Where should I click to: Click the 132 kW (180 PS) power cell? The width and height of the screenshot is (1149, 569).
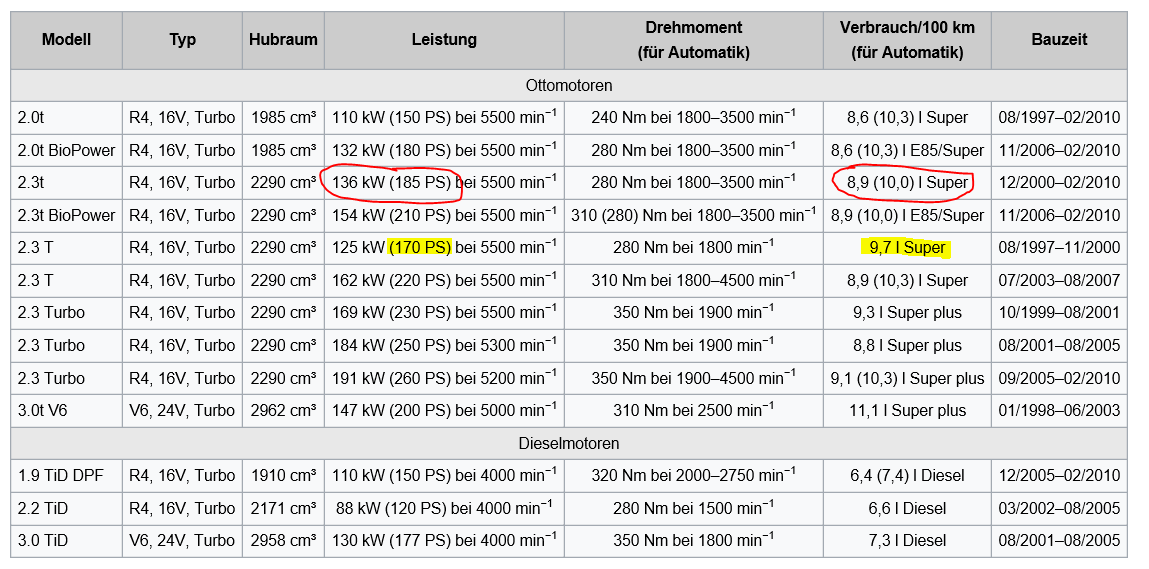click(444, 150)
